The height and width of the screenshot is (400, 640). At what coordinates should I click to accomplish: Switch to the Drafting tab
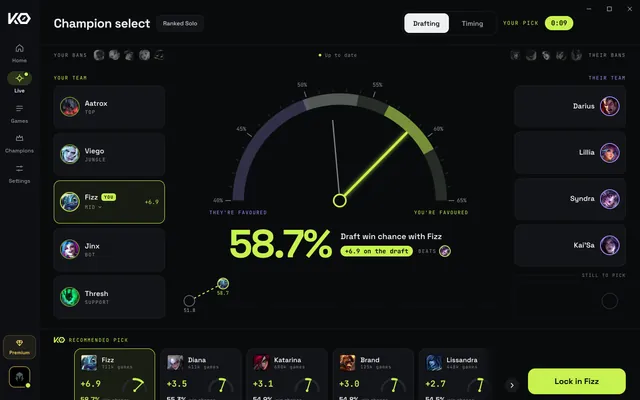(426, 23)
